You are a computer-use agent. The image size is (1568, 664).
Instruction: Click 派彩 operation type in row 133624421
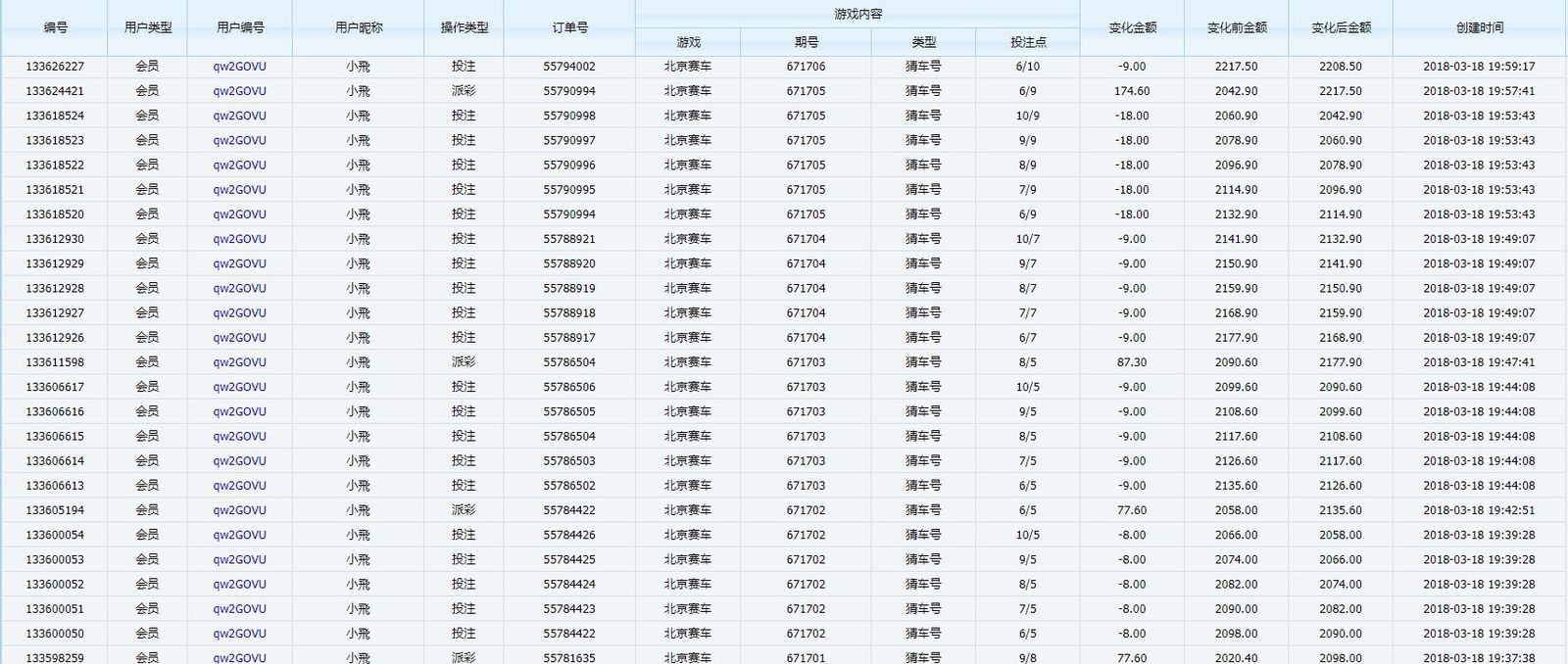click(464, 91)
